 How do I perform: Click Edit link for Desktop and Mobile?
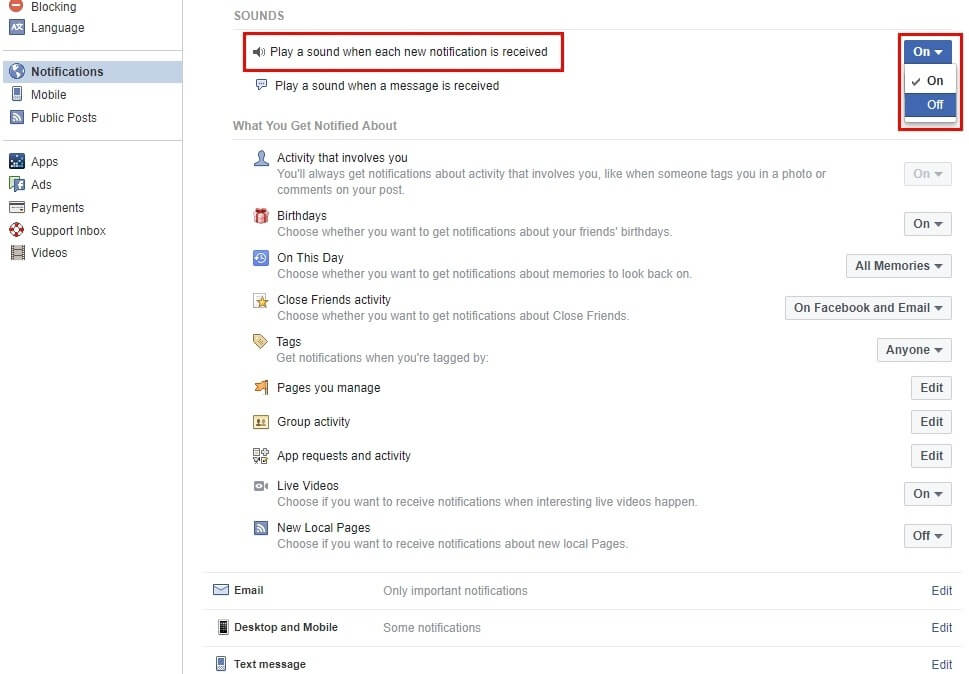941,628
